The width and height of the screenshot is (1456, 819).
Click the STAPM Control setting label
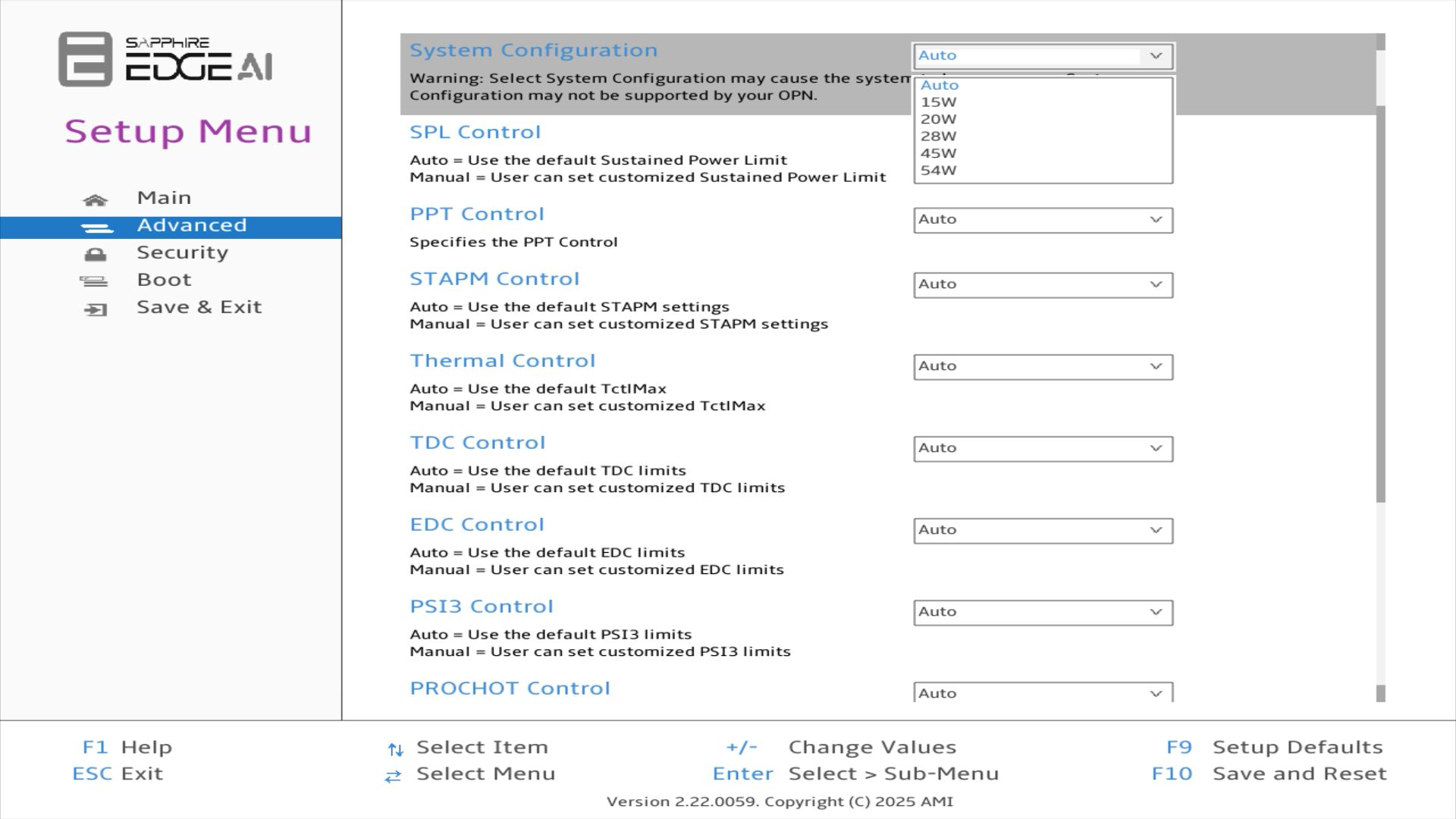click(494, 279)
